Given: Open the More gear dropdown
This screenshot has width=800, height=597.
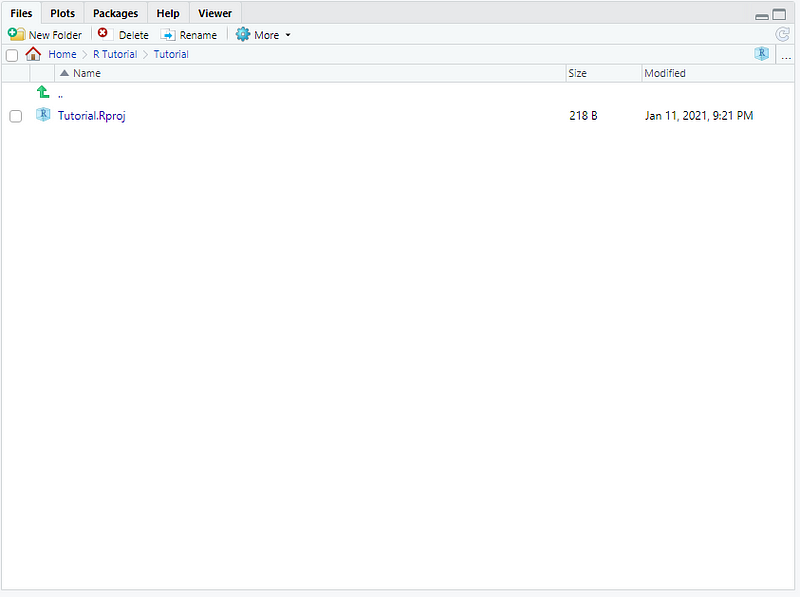Looking at the screenshot, I should pos(263,35).
